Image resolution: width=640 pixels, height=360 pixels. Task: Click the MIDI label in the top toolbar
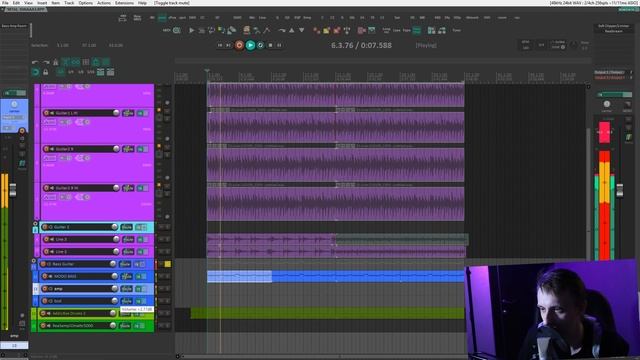(167, 30)
